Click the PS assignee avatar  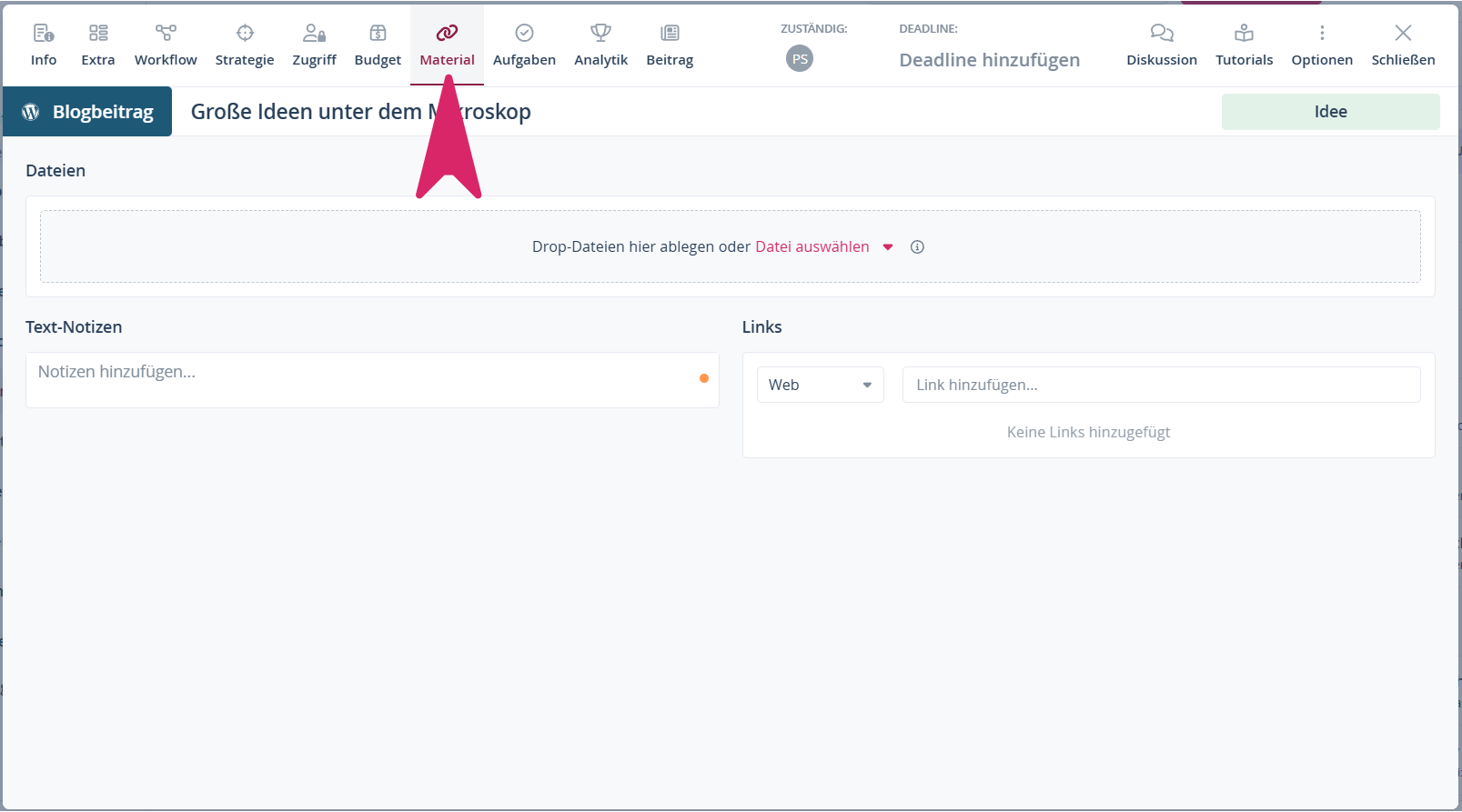[800, 59]
